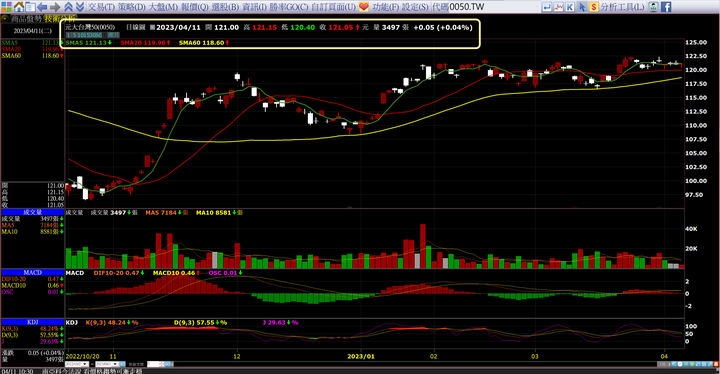Click SMA5 121.13 indicator label in chart header

point(89,43)
